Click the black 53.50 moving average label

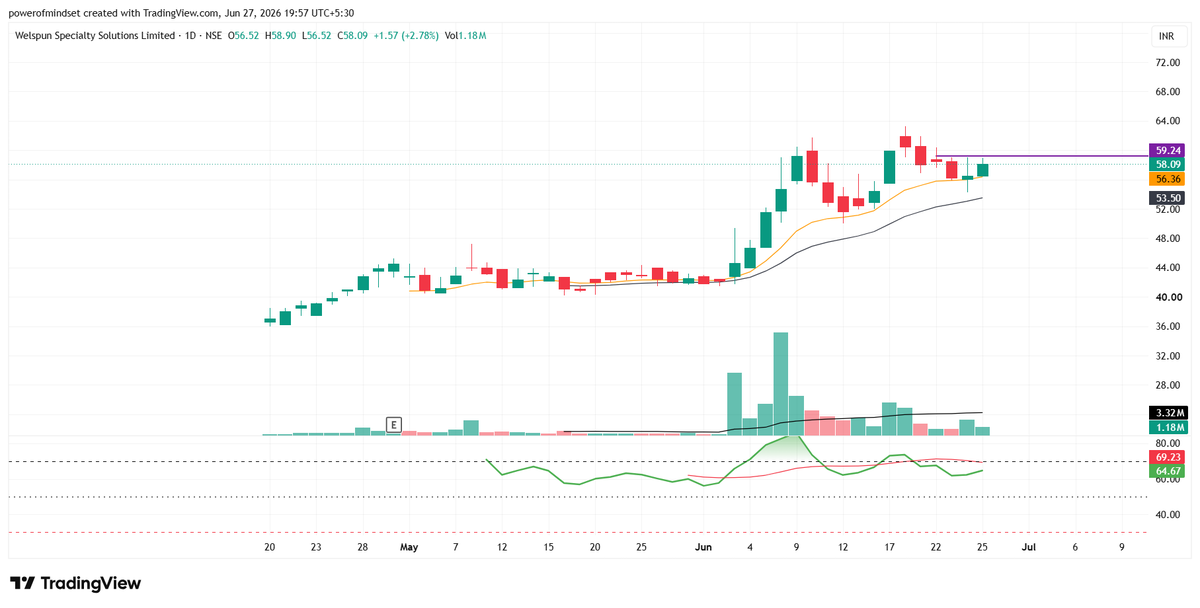[x=1168, y=198]
